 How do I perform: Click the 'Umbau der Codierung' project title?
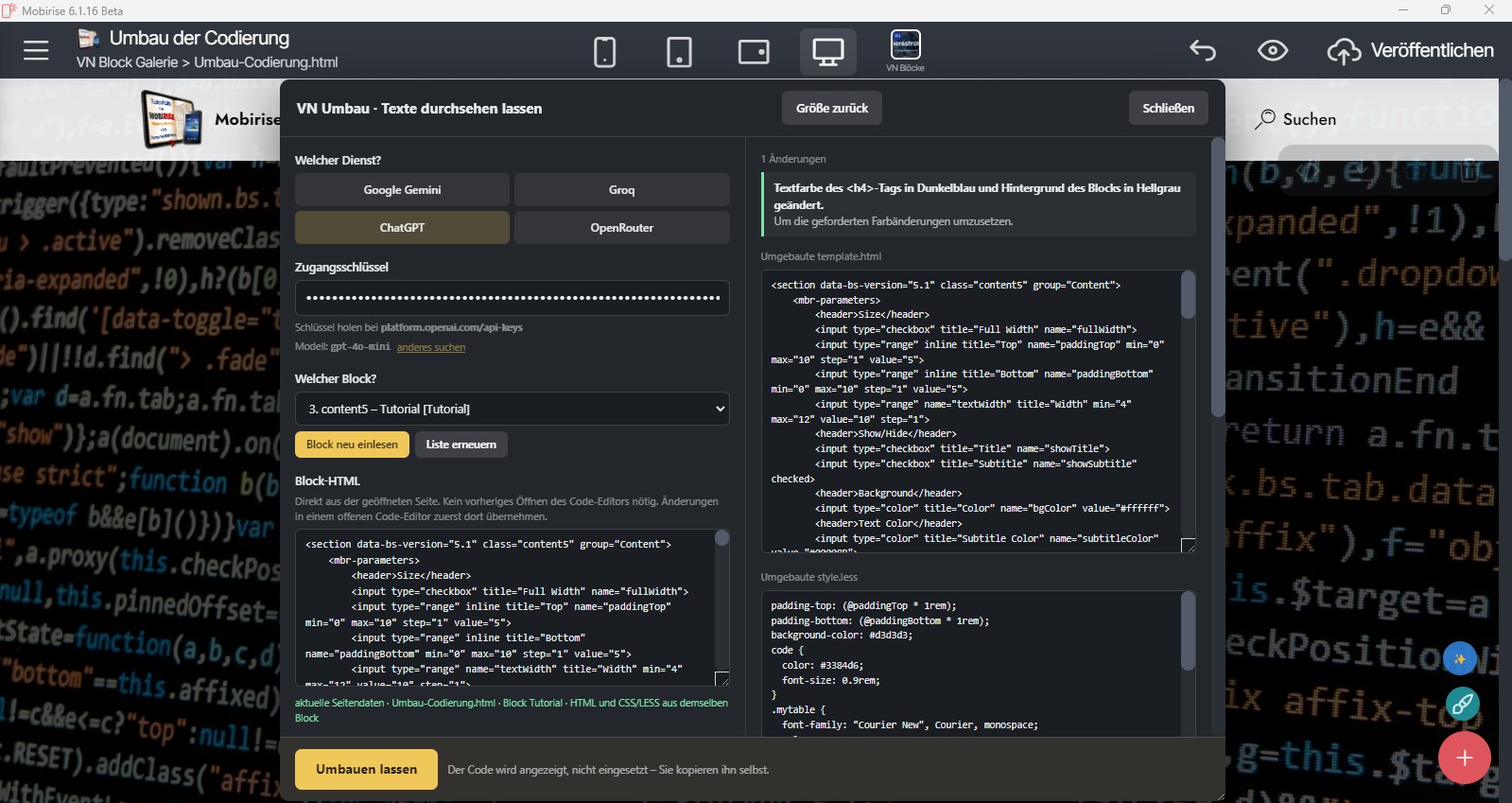coord(200,38)
